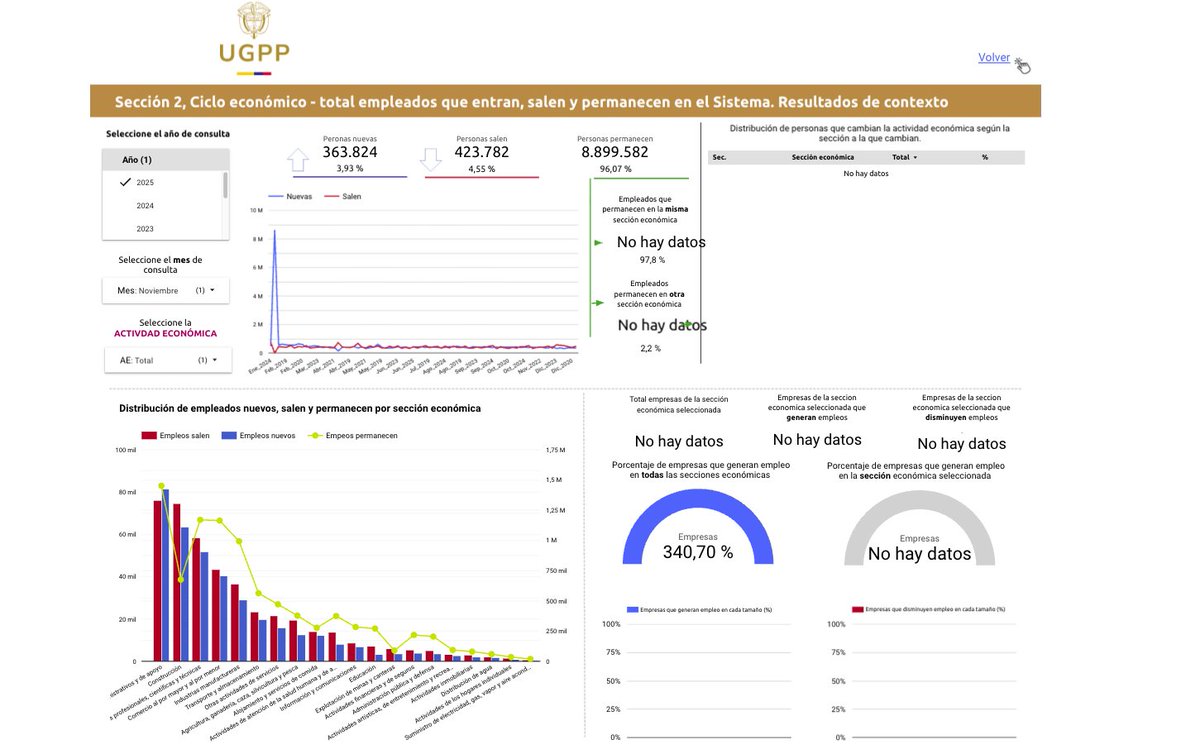The height and width of the screenshot is (754, 1200).
Task: Open the Año (1) filter header
Action: 166,160
